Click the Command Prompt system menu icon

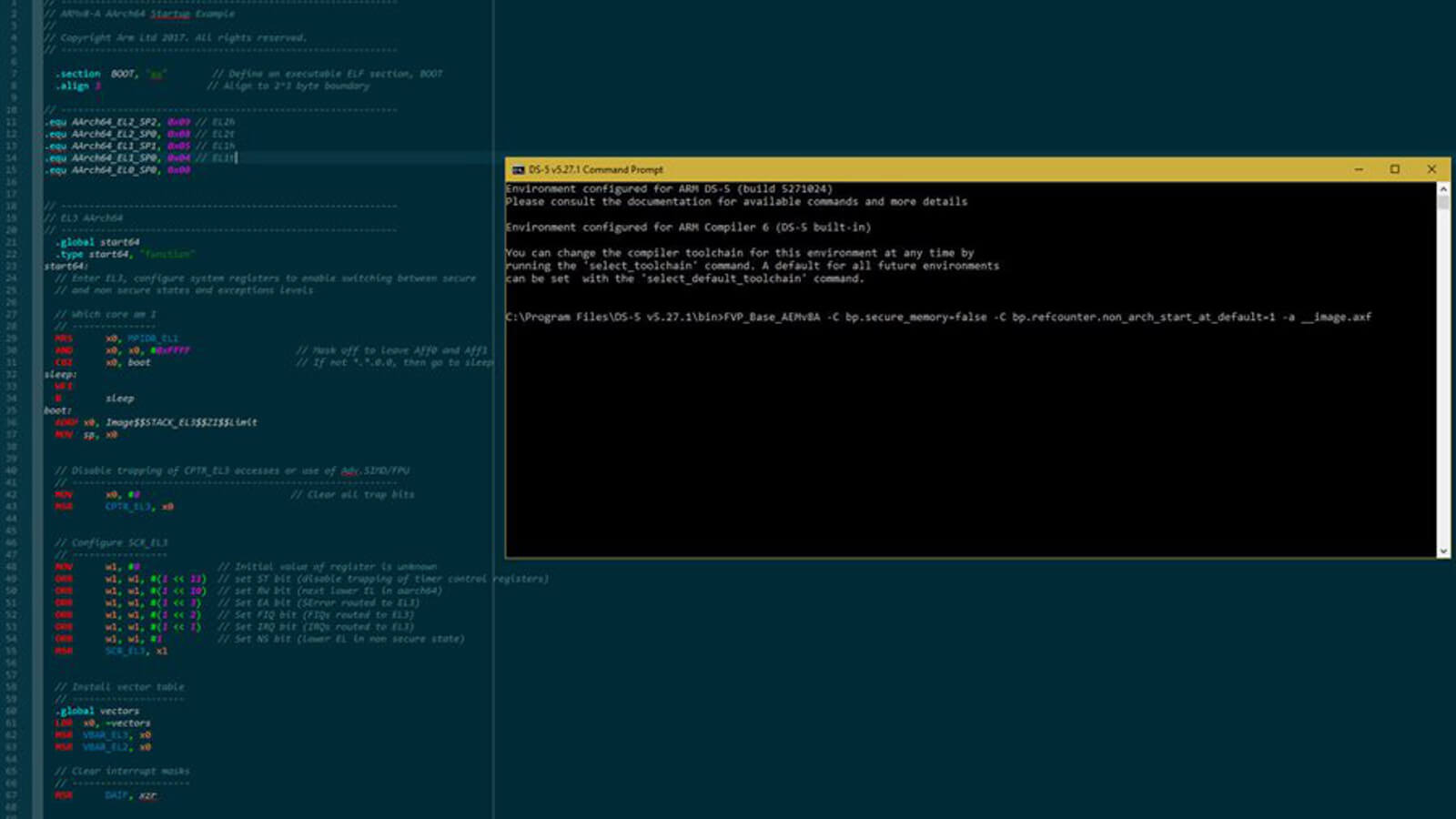click(x=518, y=170)
